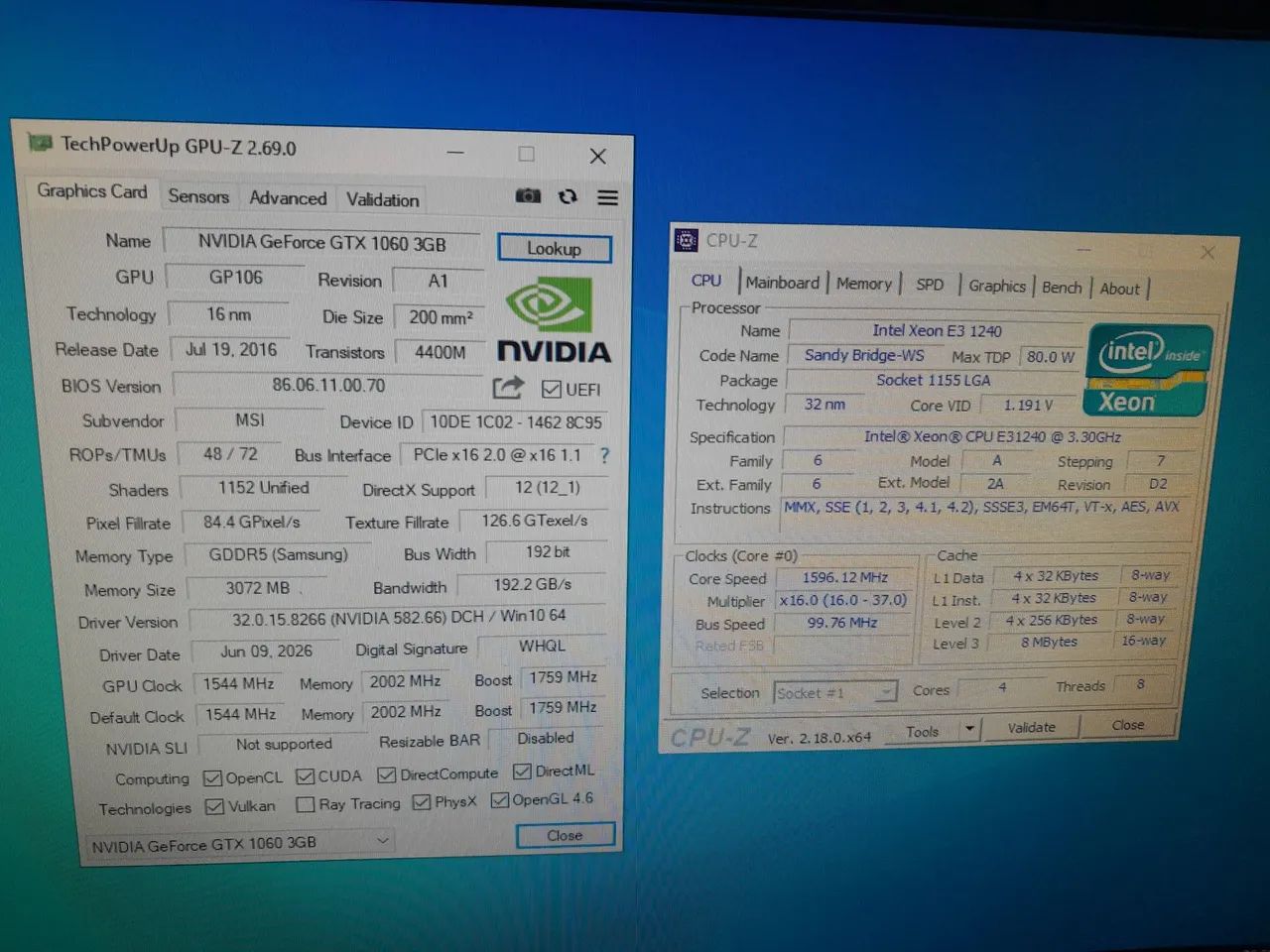Click the Bus Interface field PCIe x16 2.0
1270x952 pixels.
click(x=497, y=454)
